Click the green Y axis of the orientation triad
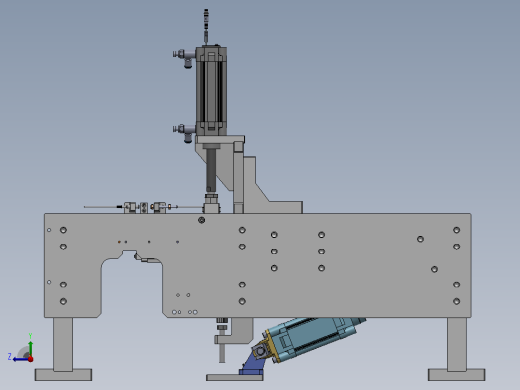This screenshot has height=390, width=520. click(30, 348)
